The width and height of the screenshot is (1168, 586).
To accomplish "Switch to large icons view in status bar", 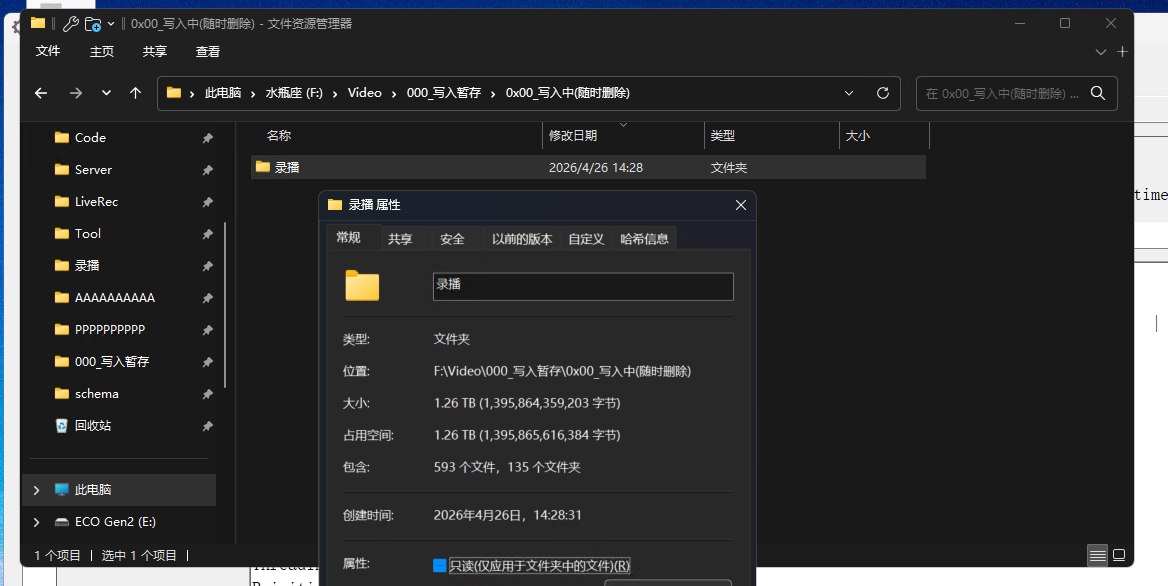I will (1119, 555).
